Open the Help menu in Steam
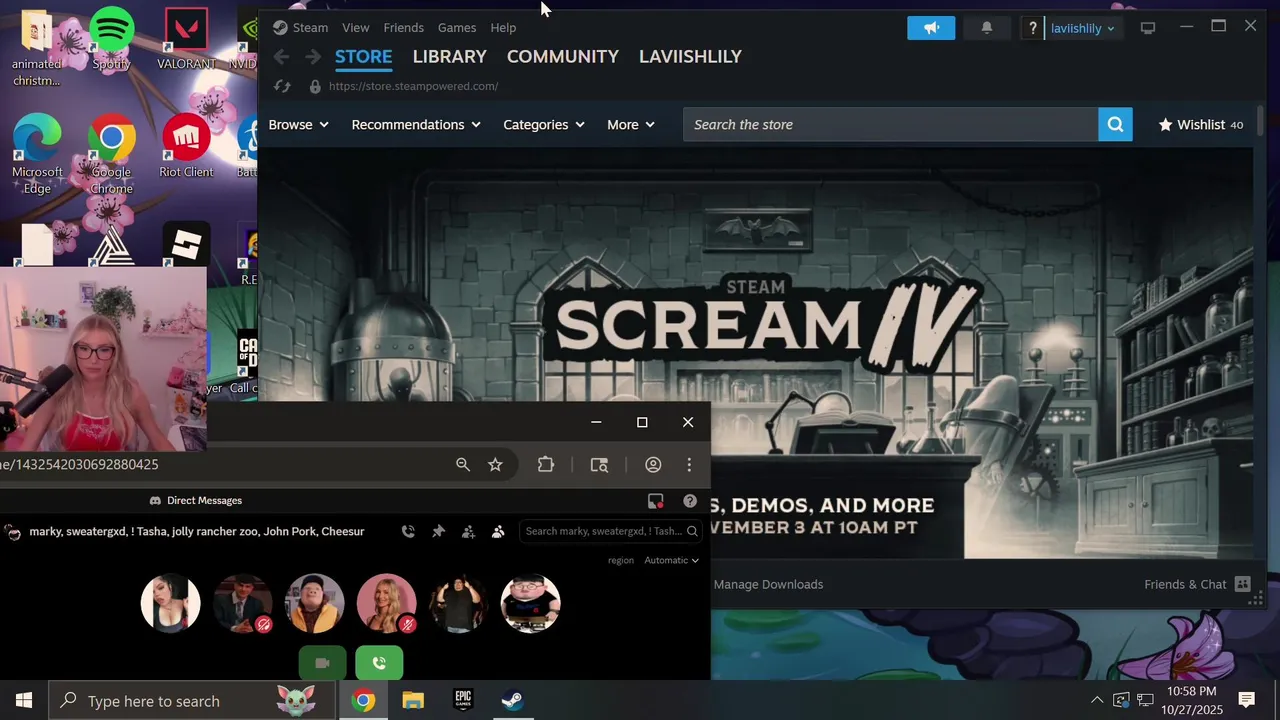 pos(503,28)
